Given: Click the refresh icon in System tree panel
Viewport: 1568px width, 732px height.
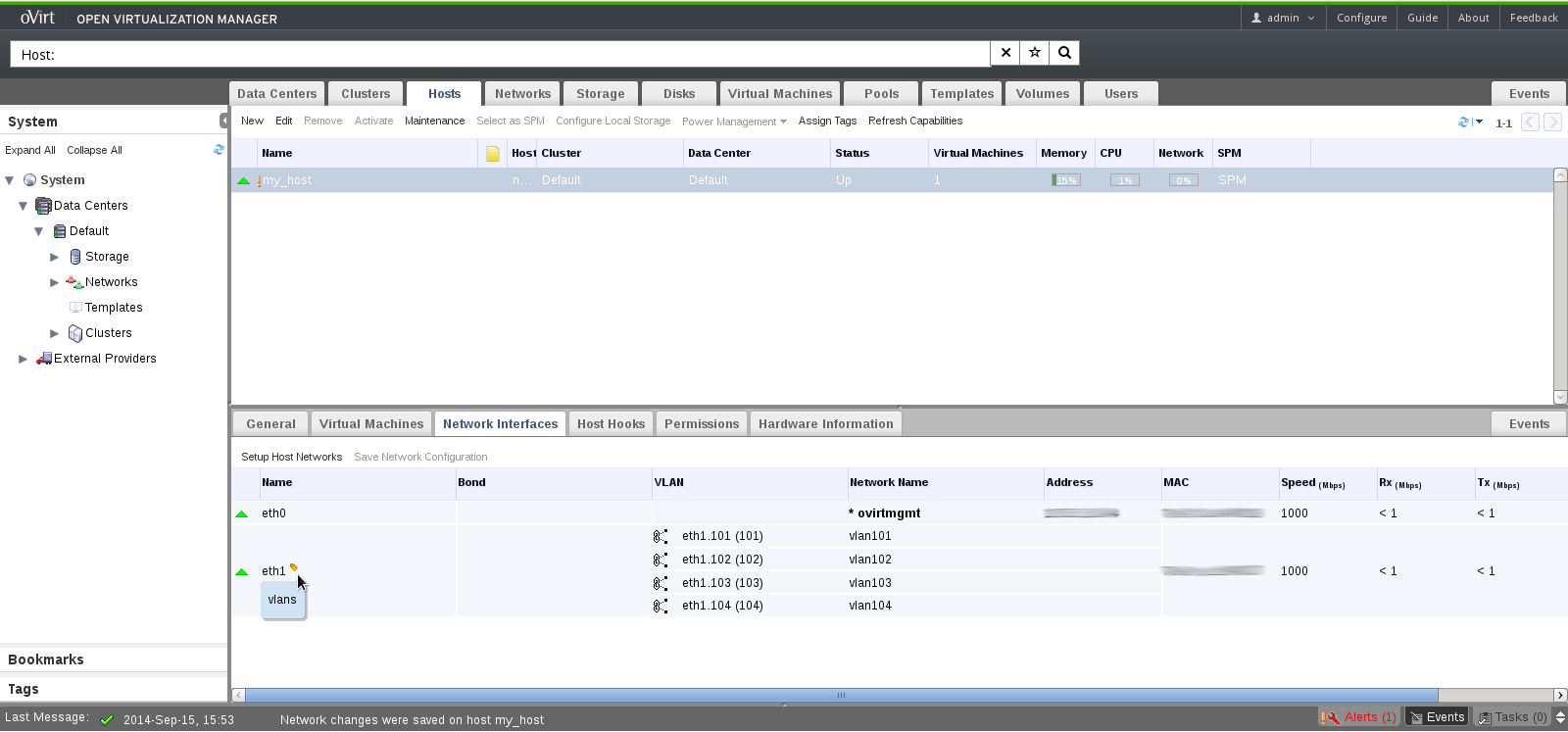Looking at the screenshot, I should coord(219,150).
